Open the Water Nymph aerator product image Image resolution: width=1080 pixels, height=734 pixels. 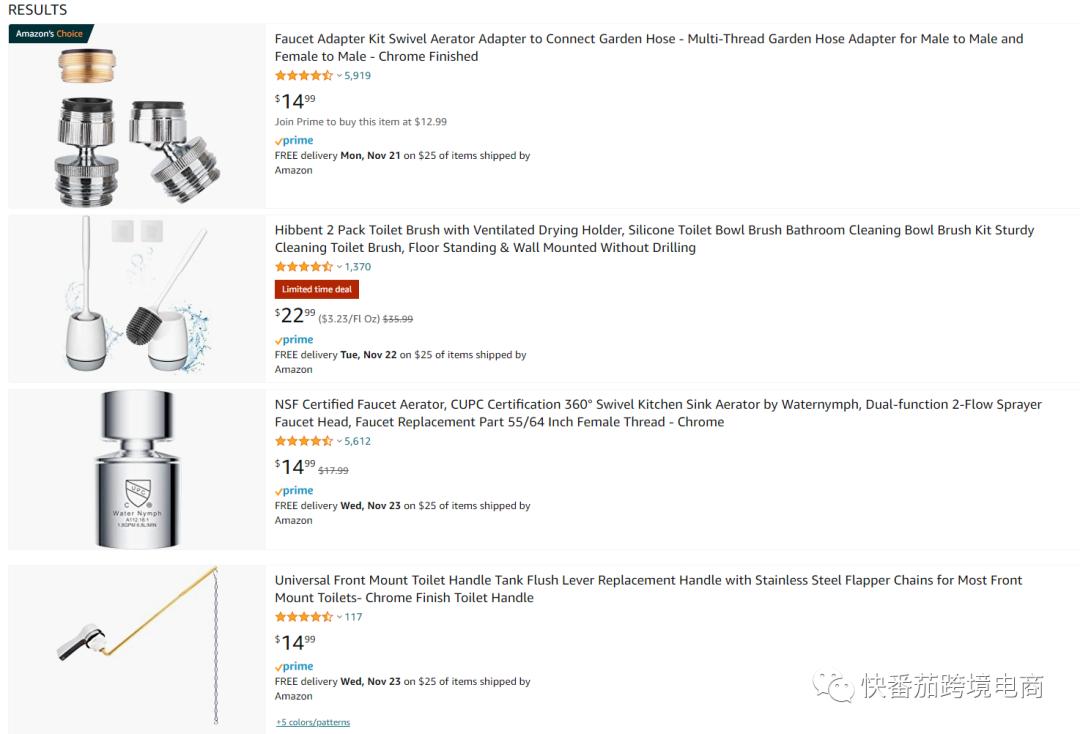[137, 468]
